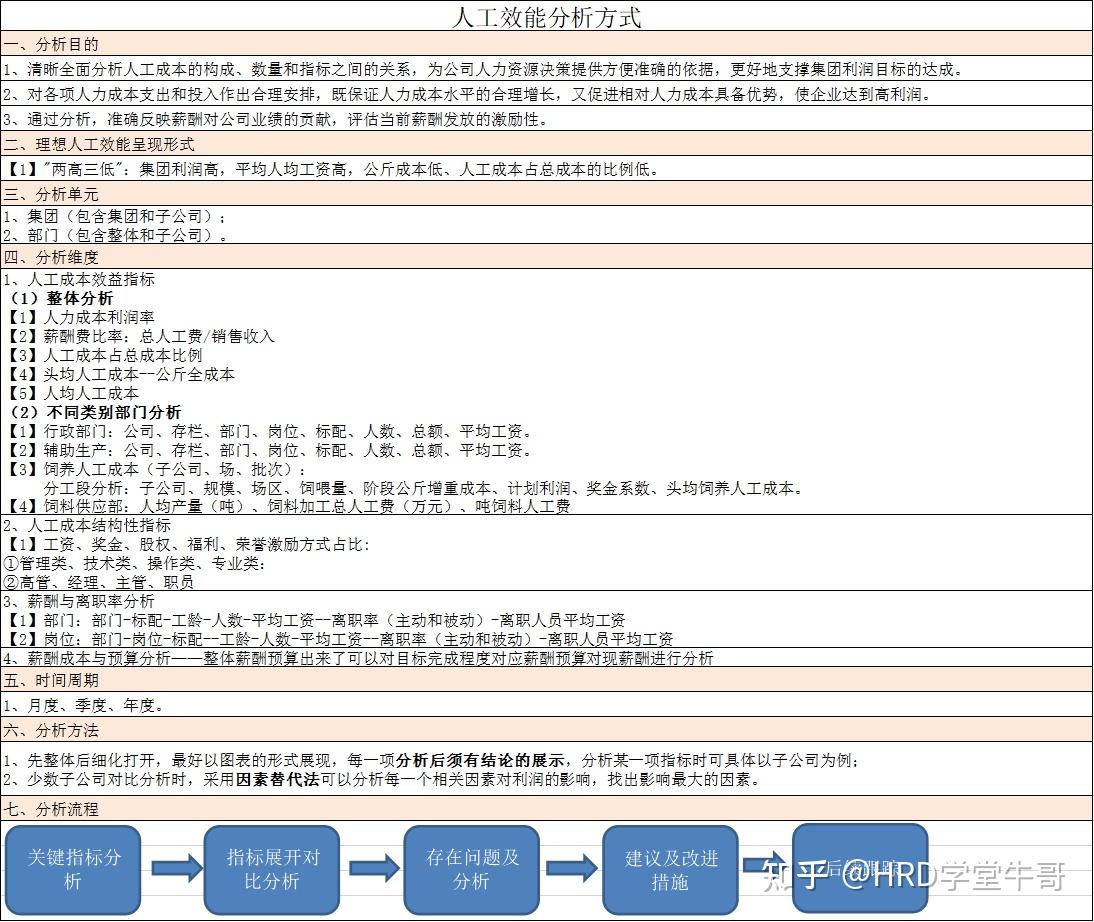Click the arrow after 建议及改进措施
Image resolution: width=1094 pixels, height=922 pixels.
click(x=766, y=865)
